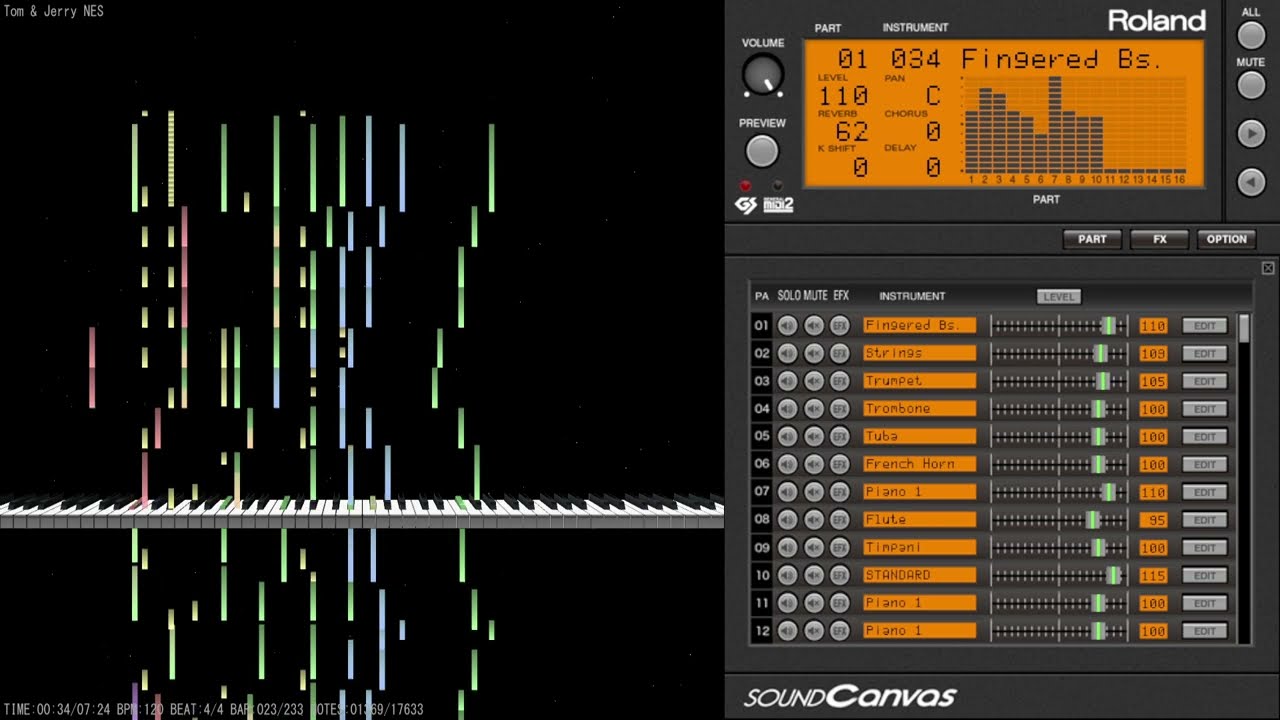
Task: Mute part 02 Strings
Action: [x=814, y=353]
